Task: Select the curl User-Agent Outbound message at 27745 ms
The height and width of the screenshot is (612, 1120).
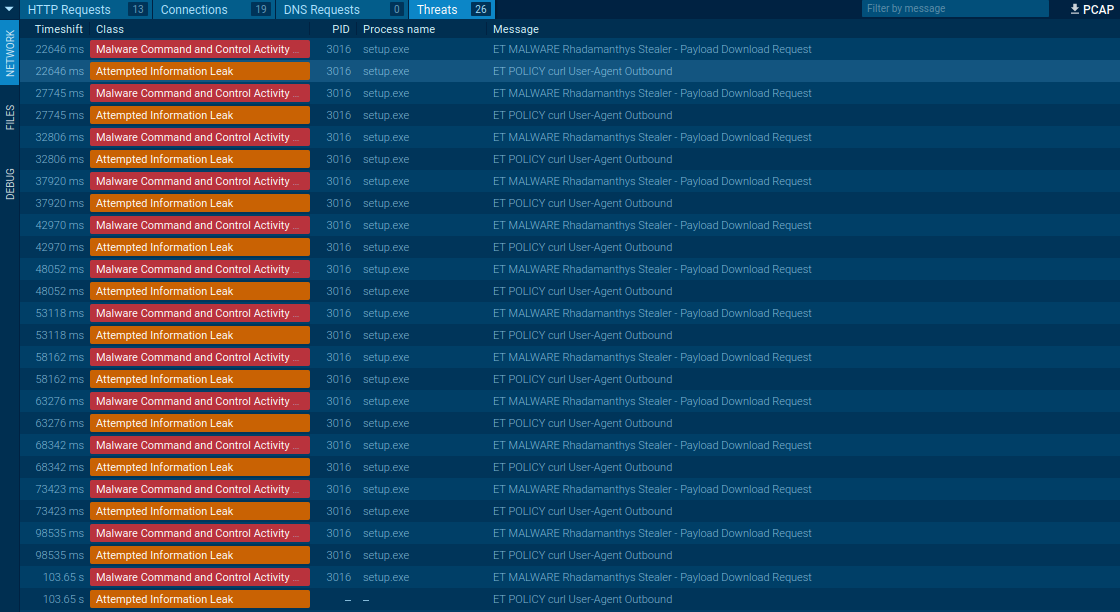Action: [x=582, y=115]
